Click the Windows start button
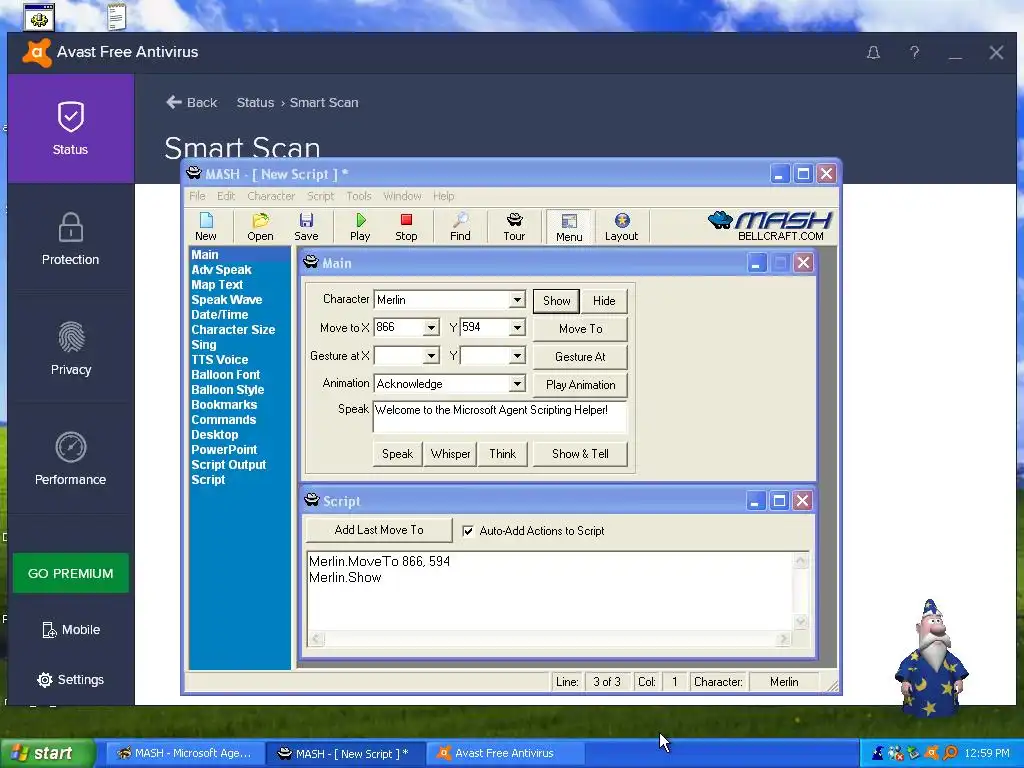 46,754
